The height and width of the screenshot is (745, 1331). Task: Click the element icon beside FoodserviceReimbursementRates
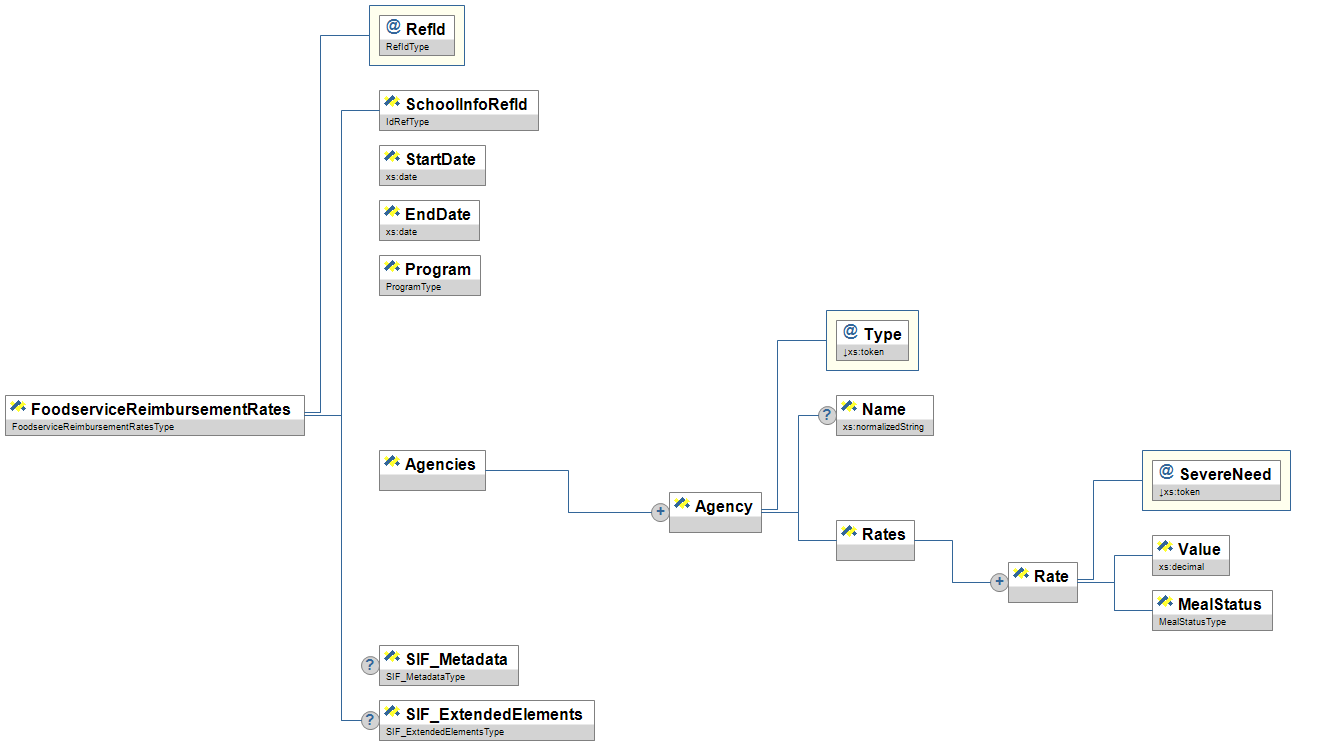point(18,408)
